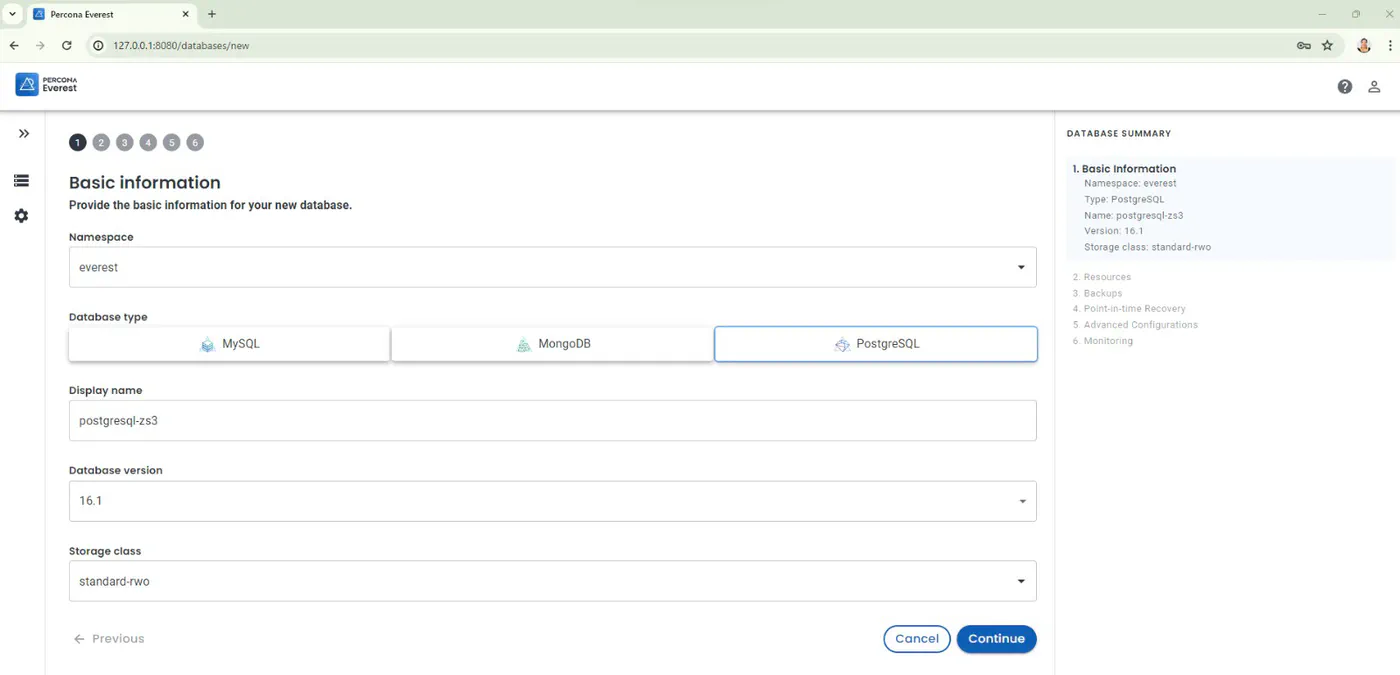Image resolution: width=1400 pixels, height=675 pixels.
Task: View site information icon in address bar
Action: point(99,45)
